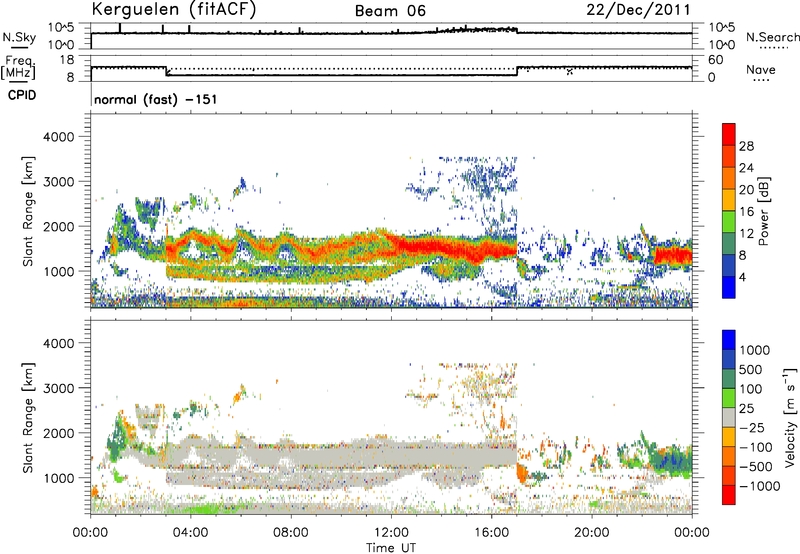Click the "N.Sky" legend label

tap(19, 37)
